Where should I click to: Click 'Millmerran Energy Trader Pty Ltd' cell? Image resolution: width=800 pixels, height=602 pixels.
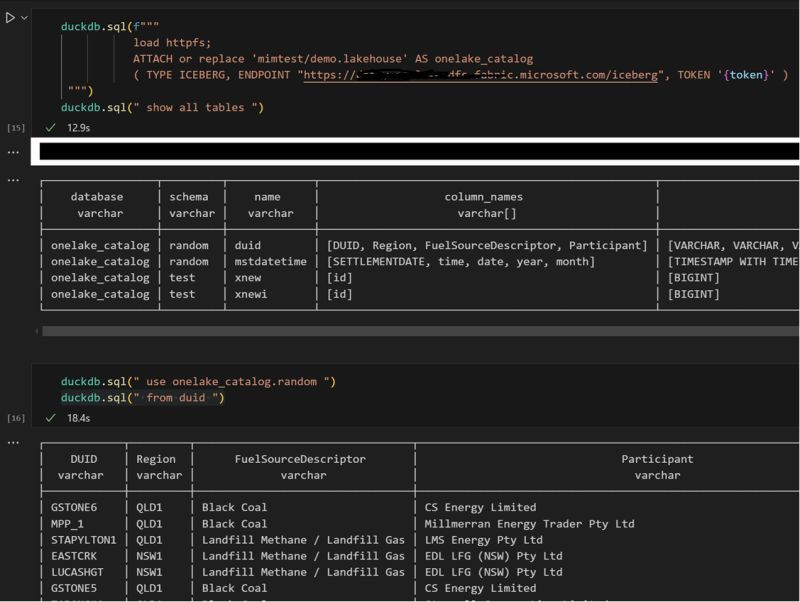pyautogui.click(x=530, y=524)
